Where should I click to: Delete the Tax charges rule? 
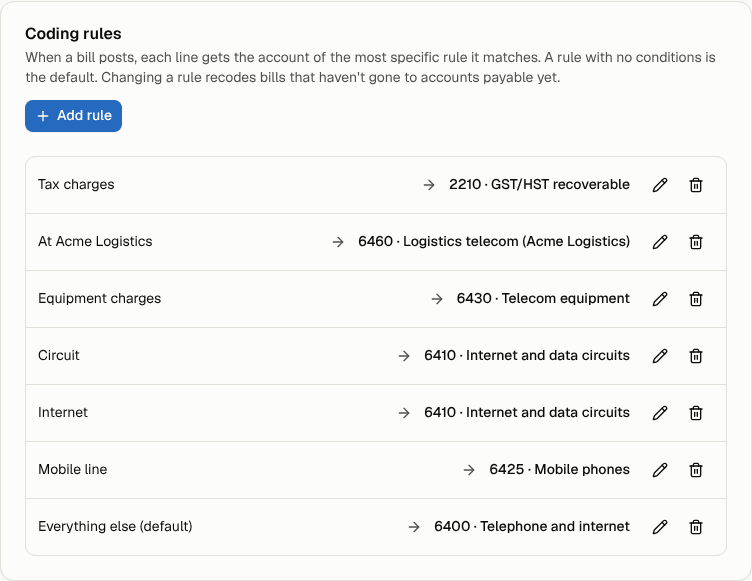[696, 185]
